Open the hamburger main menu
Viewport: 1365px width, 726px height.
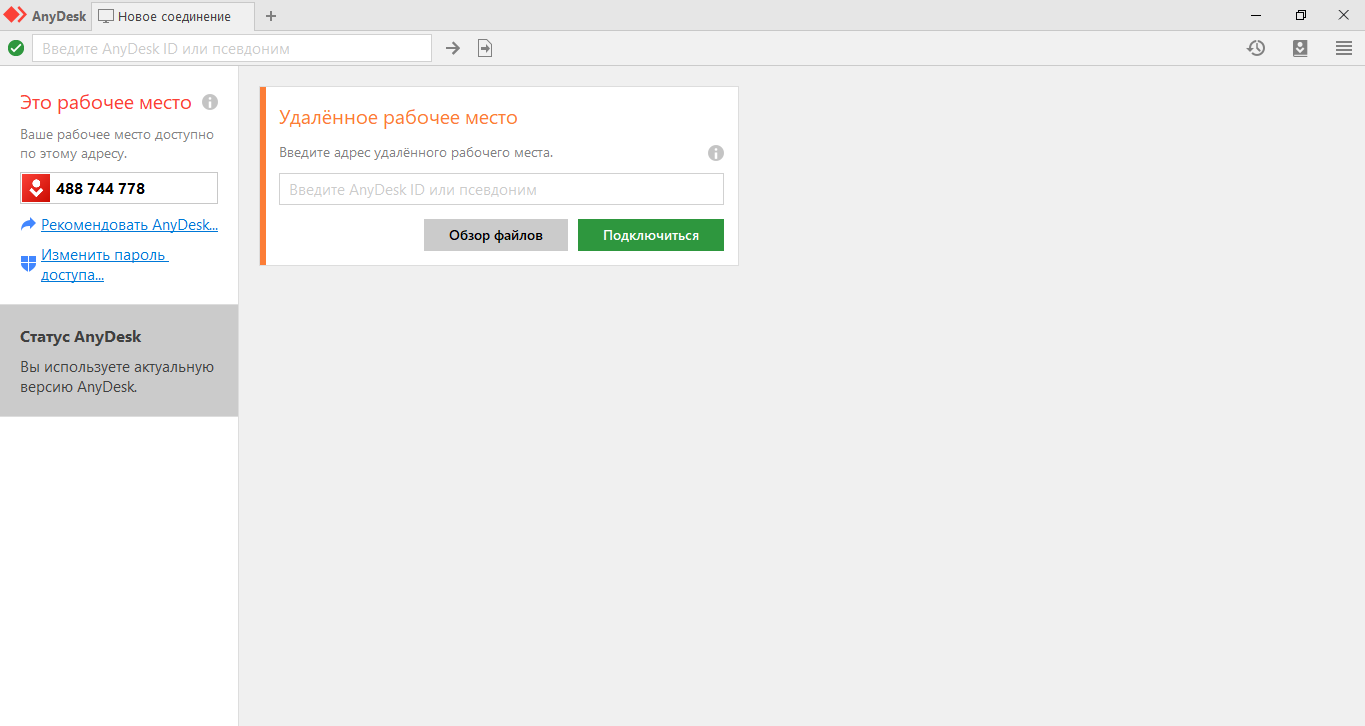coord(1344,48)
